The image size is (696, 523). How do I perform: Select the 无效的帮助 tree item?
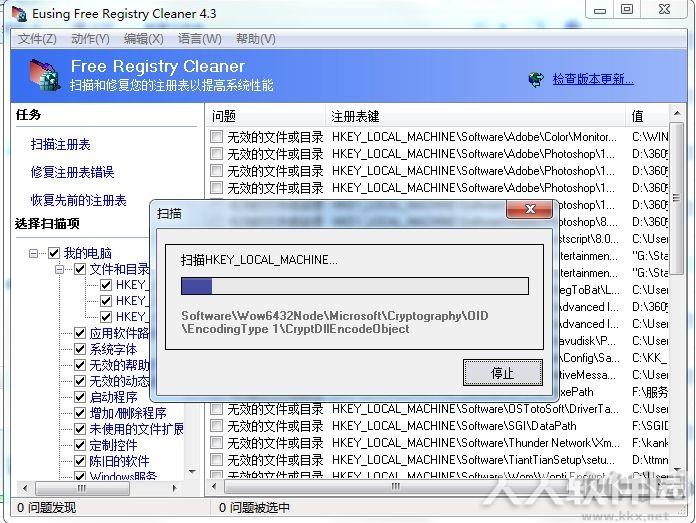point(119,365)
